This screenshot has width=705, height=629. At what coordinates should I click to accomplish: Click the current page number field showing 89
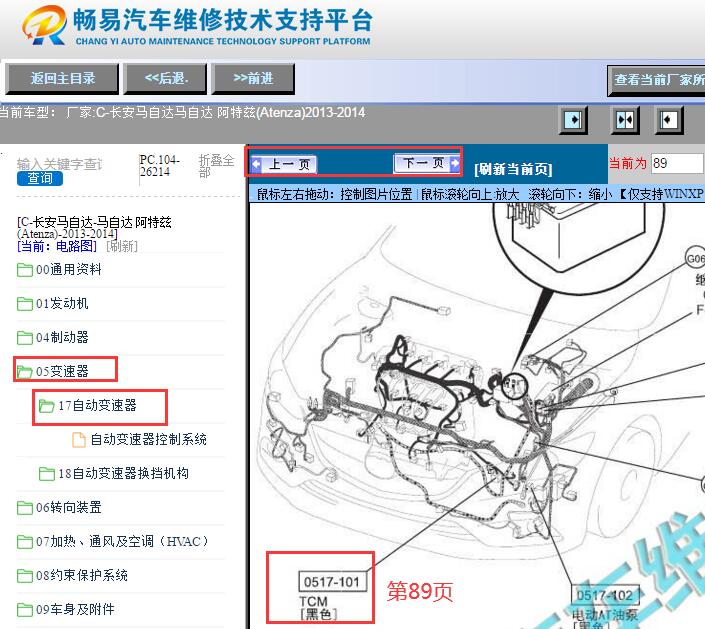click(677, 163)
